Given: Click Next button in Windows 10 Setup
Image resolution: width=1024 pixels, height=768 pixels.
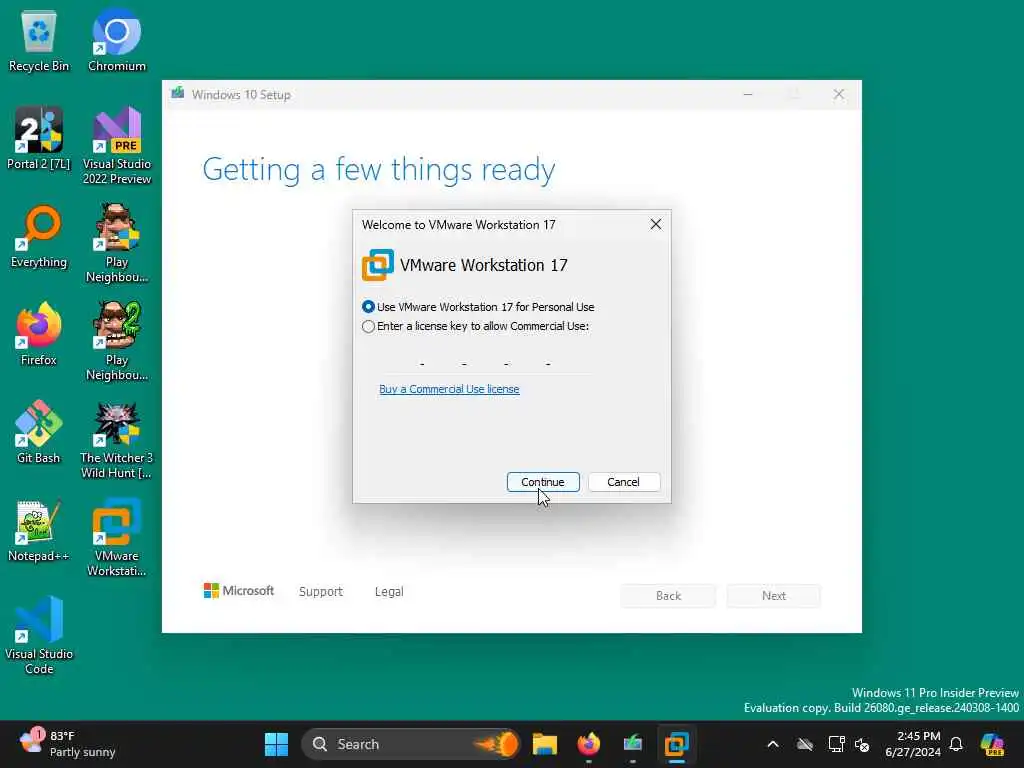Looking at the screenshot, I should coord(774,596).
